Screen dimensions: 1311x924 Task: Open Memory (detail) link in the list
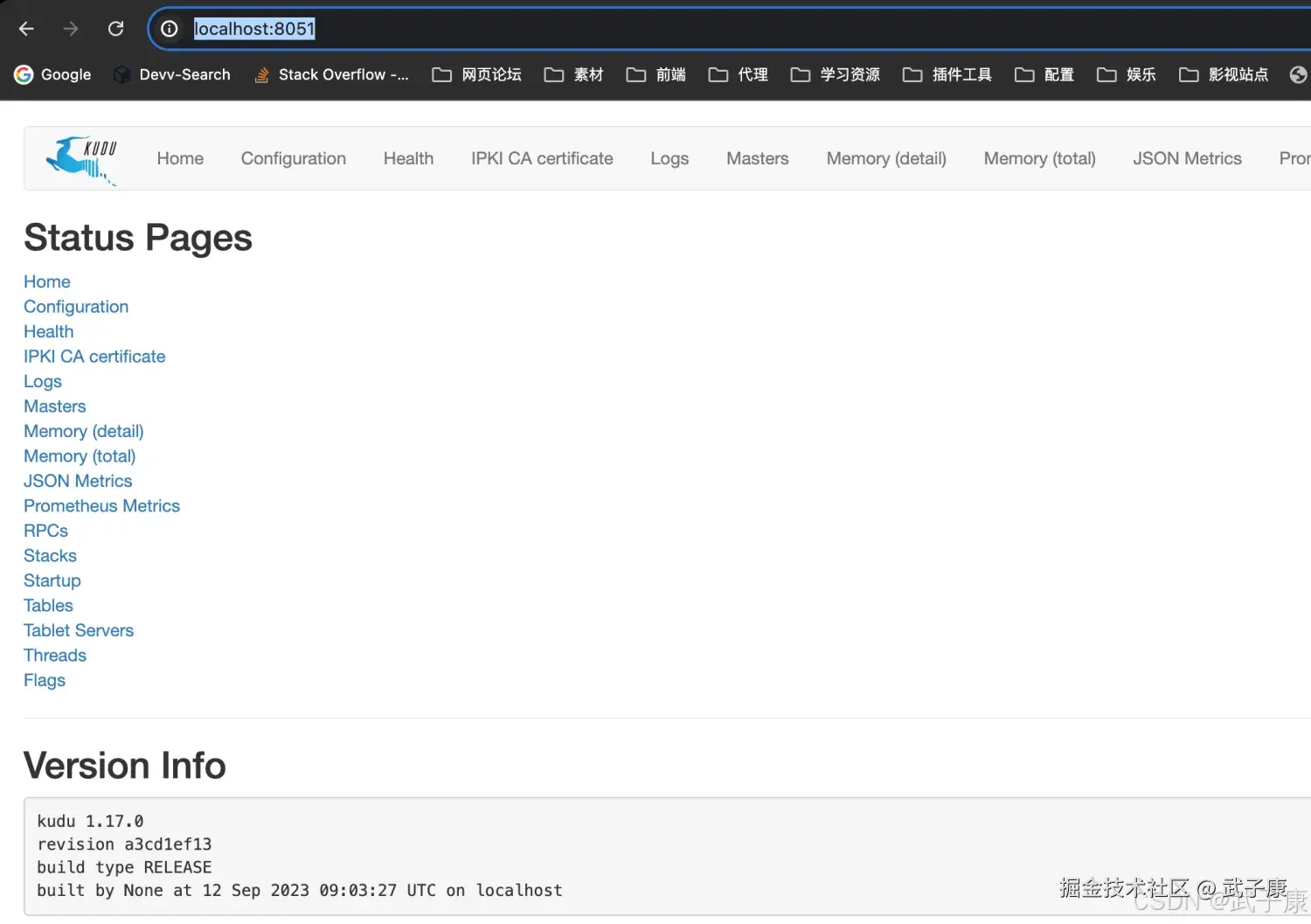[84, 431]
